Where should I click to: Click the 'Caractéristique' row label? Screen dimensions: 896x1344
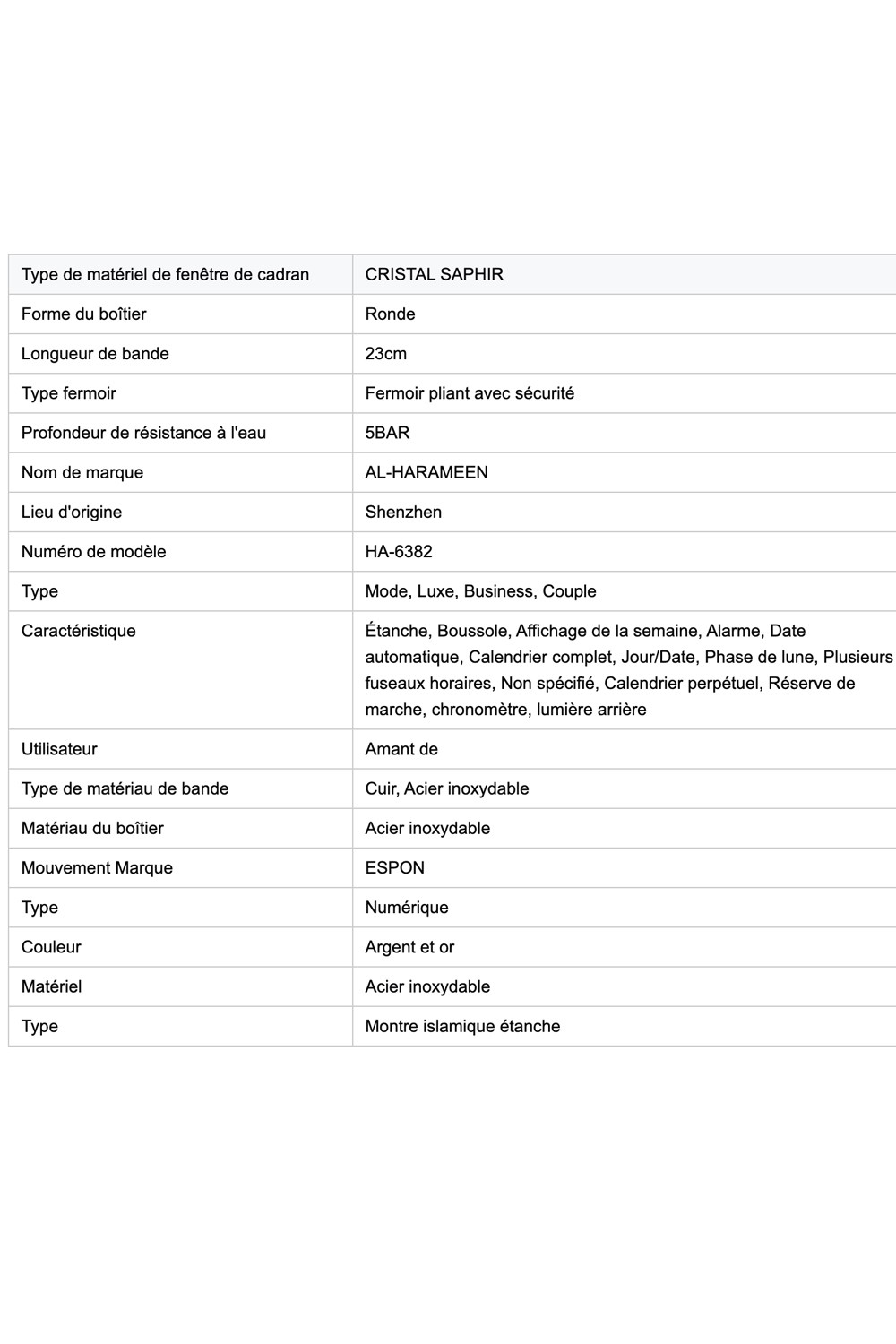click(x=79, y=631)
